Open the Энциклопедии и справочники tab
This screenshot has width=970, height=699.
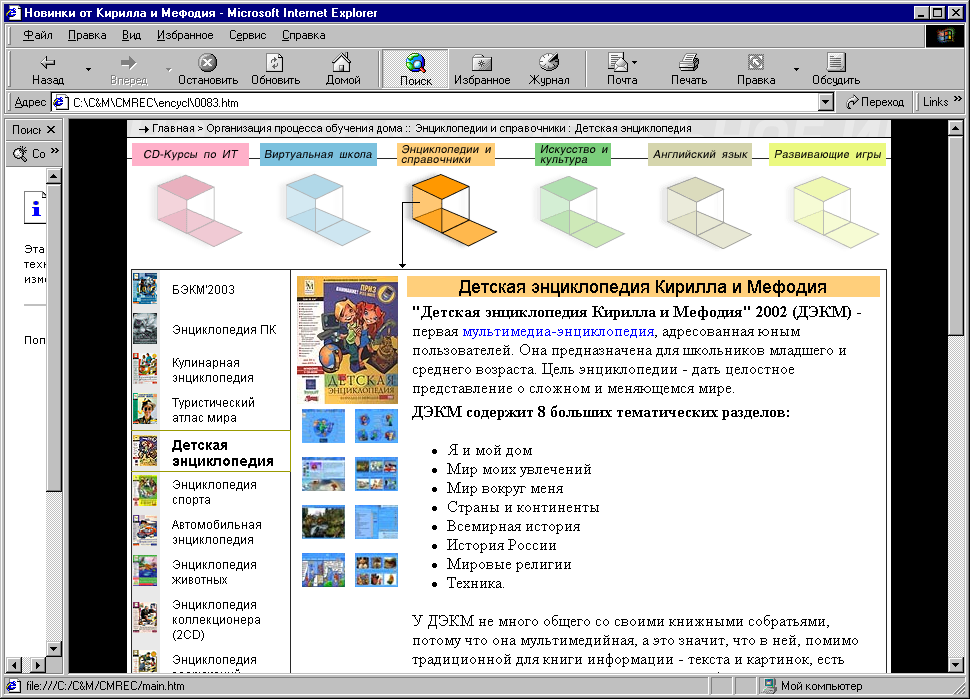[445, 155]
